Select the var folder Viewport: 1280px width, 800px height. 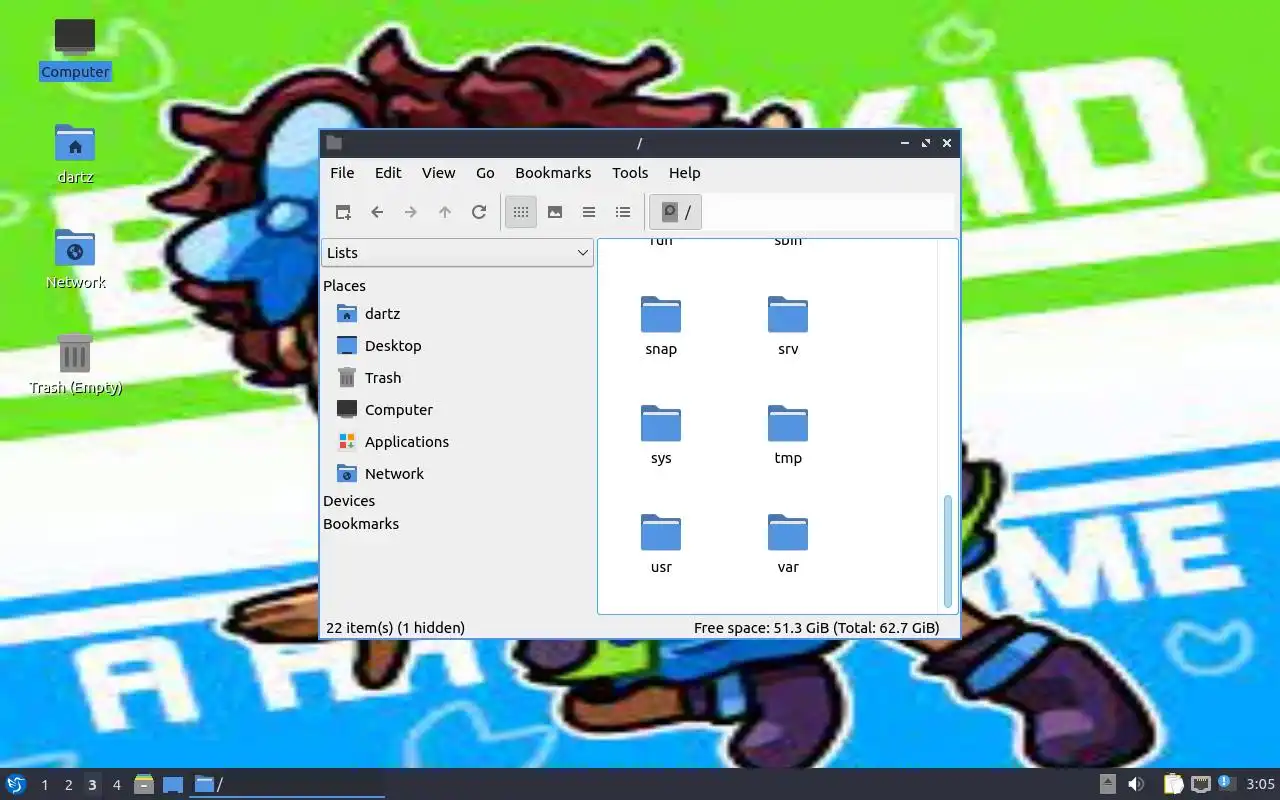(x=788, y=545)
